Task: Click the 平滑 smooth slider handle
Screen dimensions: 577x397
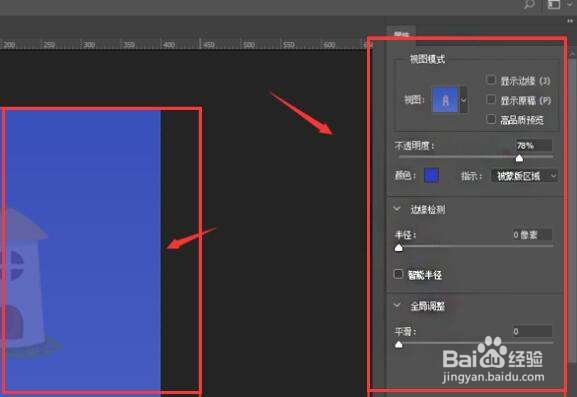Action: [x=399, y=344]
